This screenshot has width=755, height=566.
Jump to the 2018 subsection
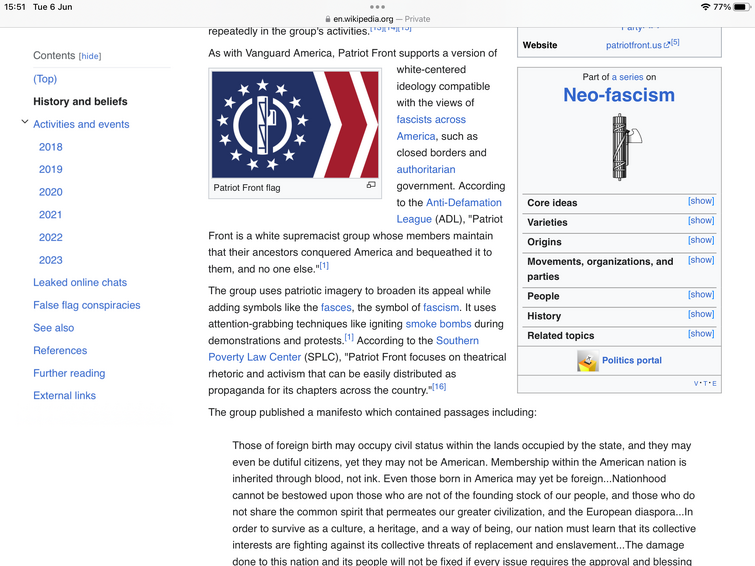pyautogui.click(x=51, y=147)
